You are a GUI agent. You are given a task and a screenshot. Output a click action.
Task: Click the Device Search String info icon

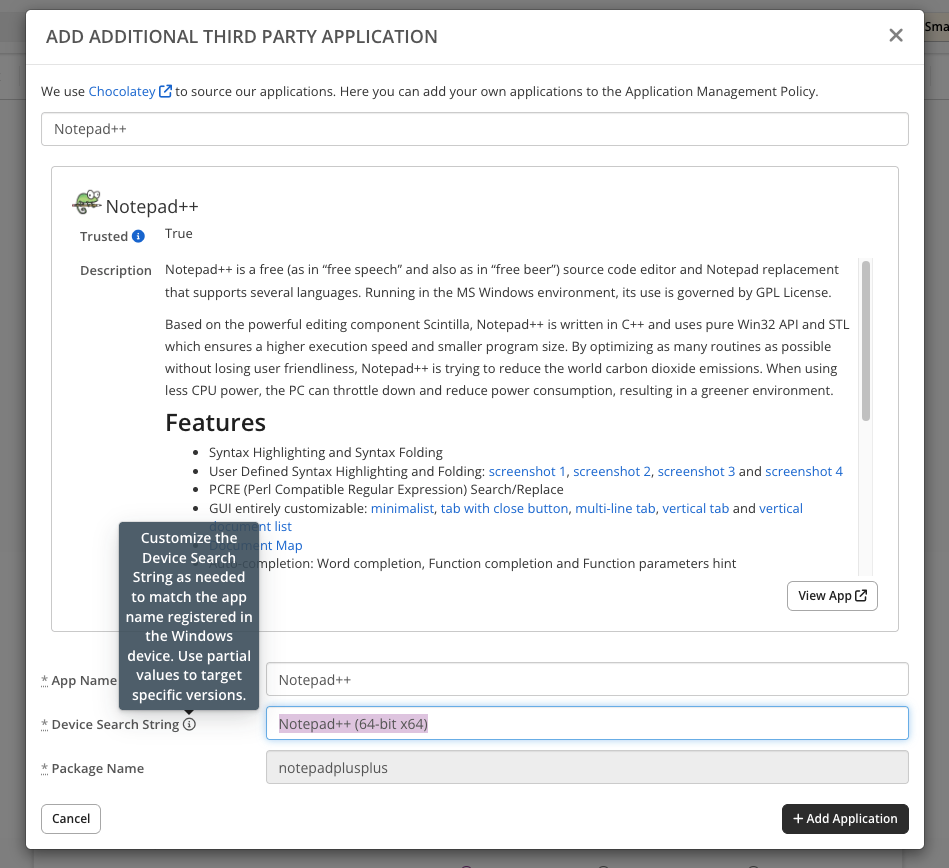pos(190,724)
